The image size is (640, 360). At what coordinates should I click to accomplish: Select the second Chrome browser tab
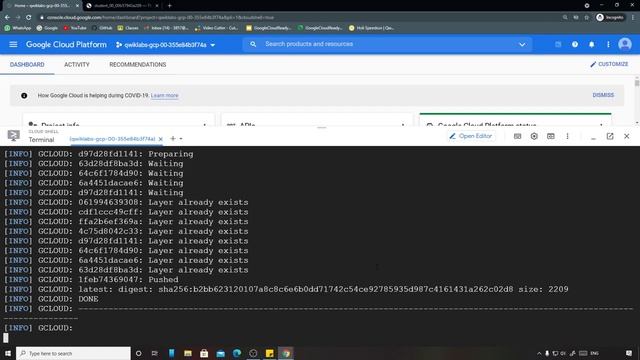(x=122, y=6)
